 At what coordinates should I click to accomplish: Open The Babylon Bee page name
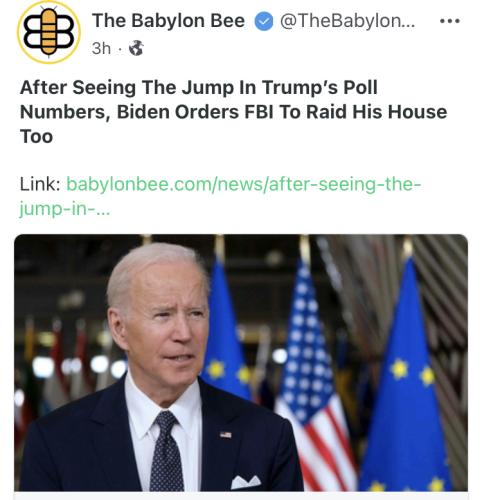tap(168, 21)
